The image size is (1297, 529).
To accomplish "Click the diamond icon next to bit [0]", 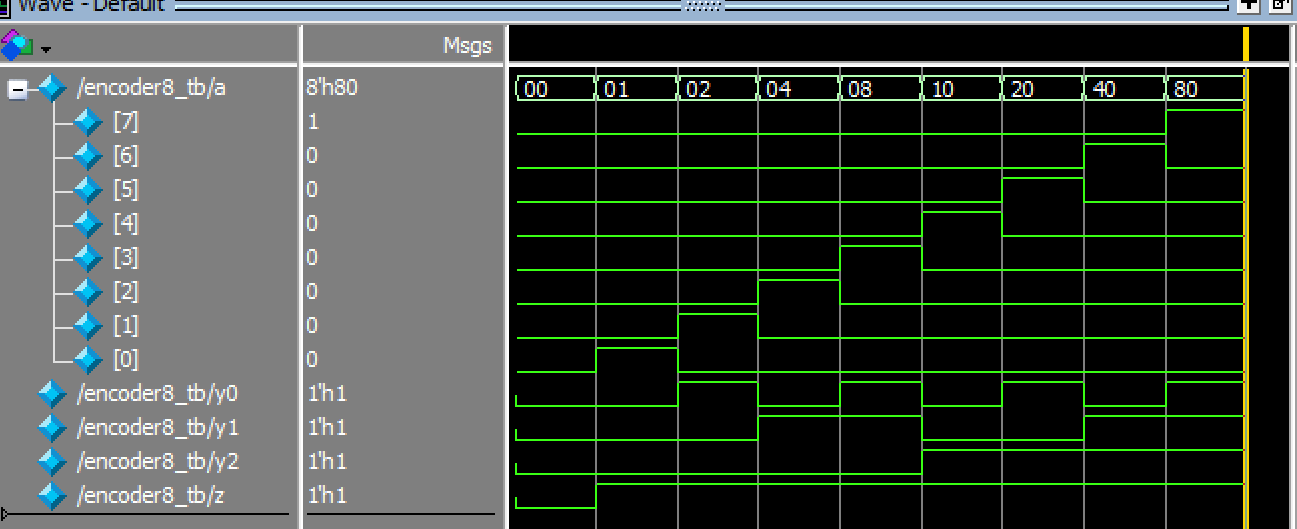I will click(88, 360).
